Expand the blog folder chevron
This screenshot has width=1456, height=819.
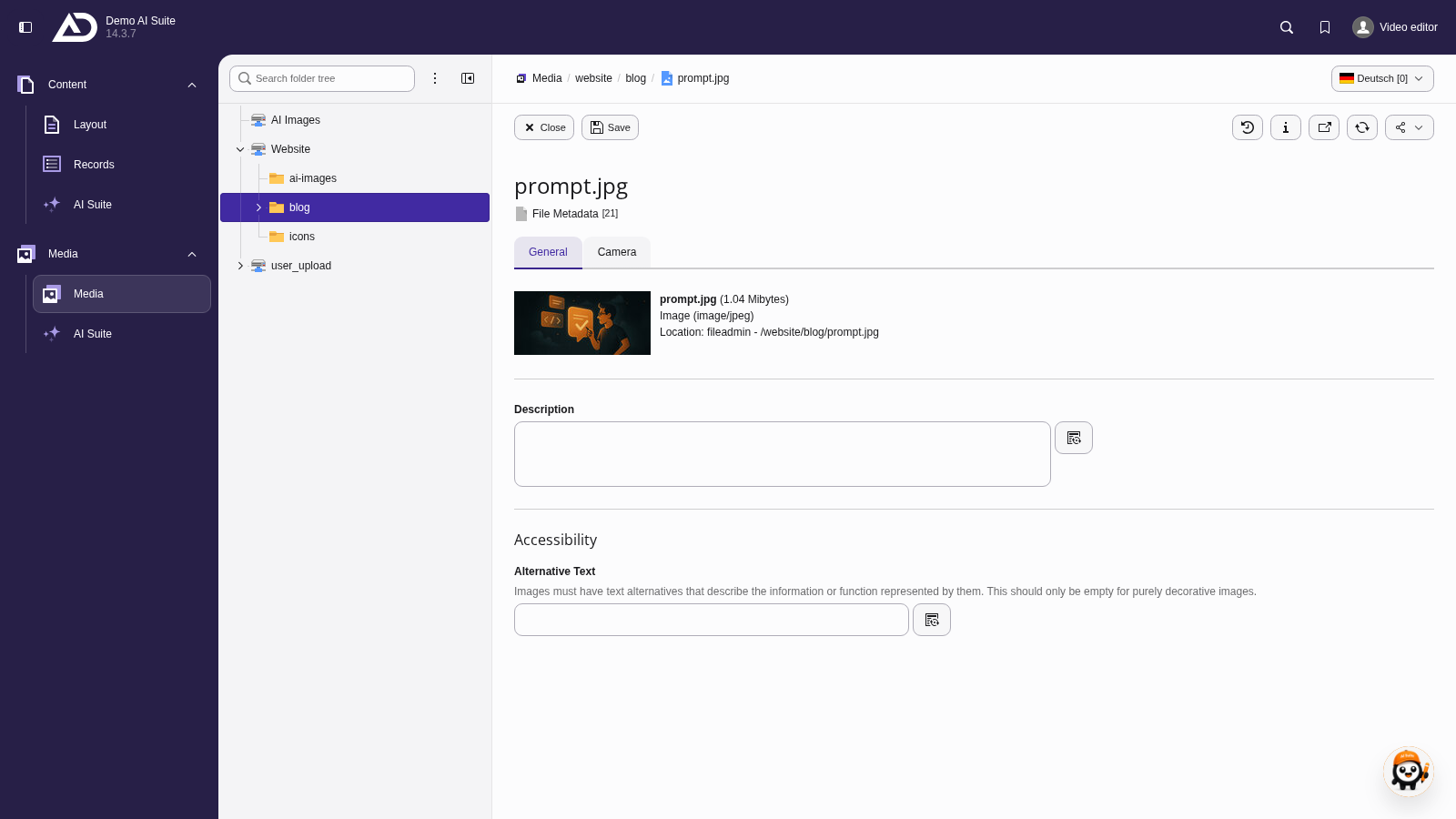pos(258,207)
